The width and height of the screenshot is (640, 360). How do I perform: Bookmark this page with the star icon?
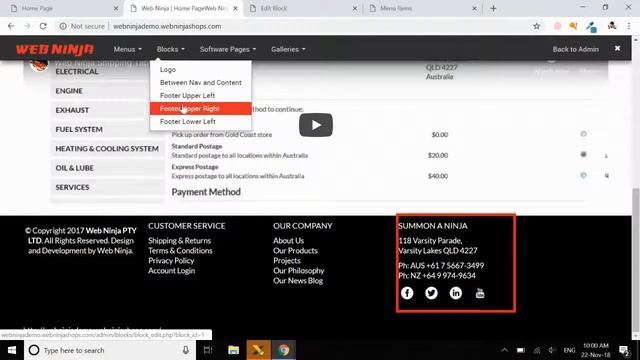(x=536, y=26)
